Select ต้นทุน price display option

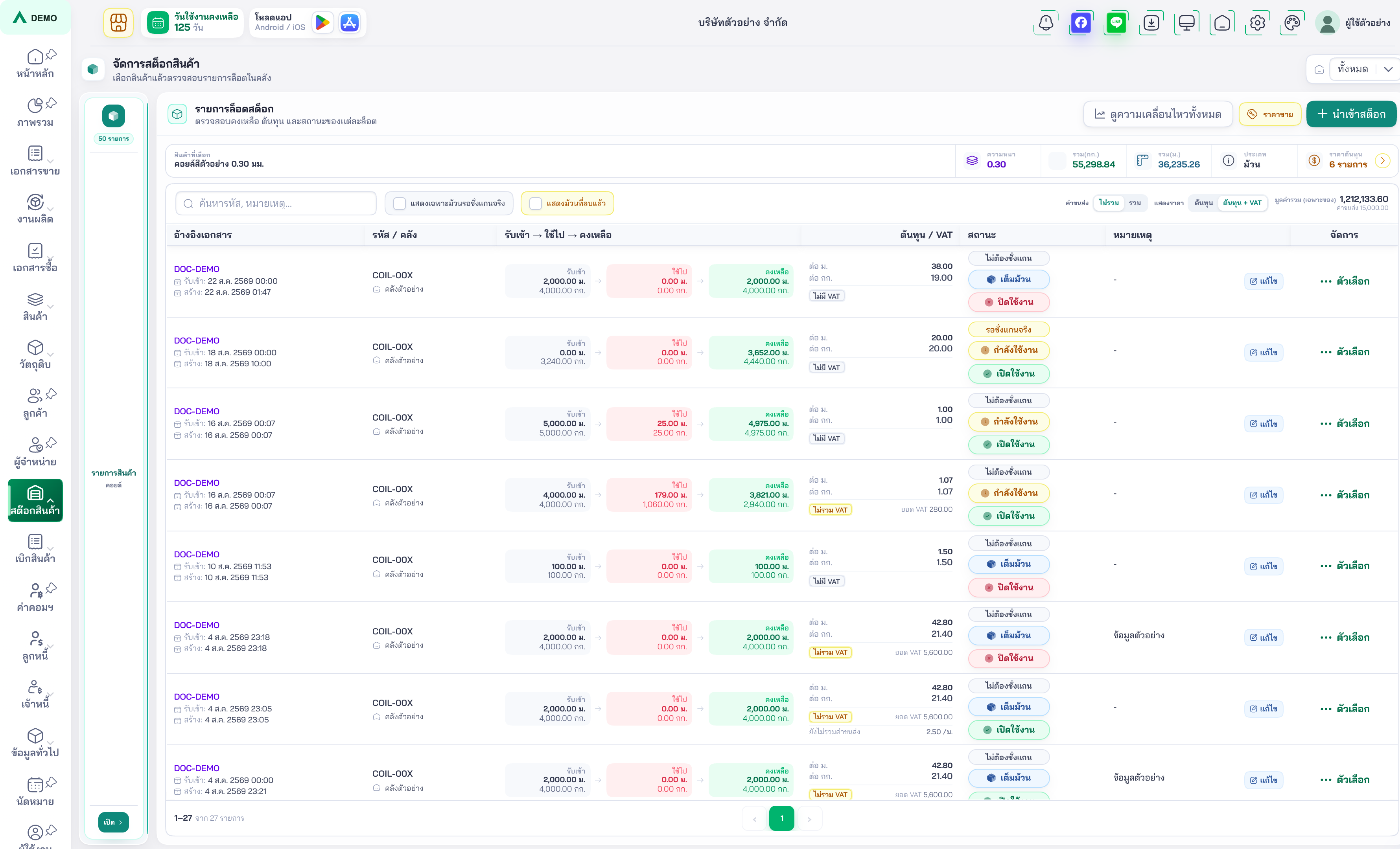[1203, 203]
